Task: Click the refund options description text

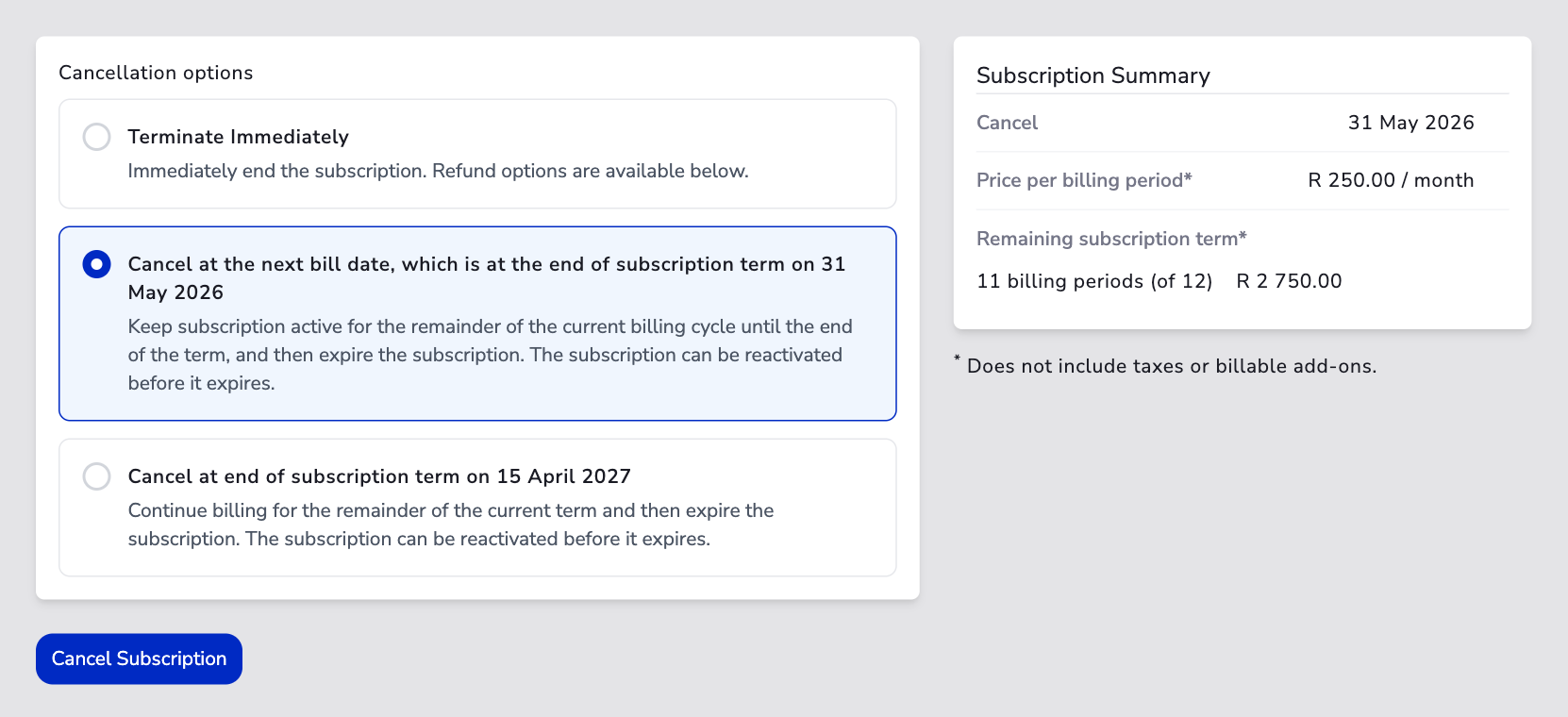Action: 438,171
